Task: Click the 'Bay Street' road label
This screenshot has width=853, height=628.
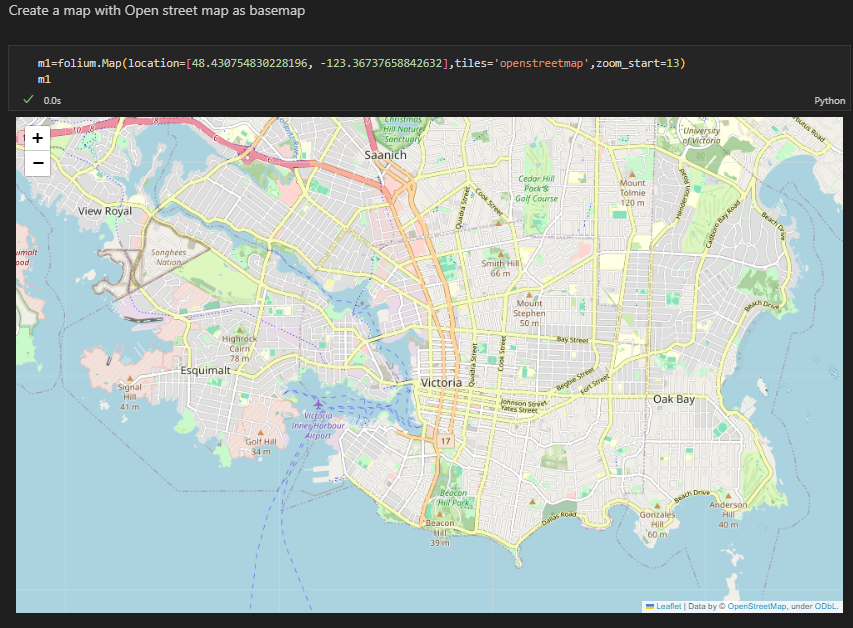Action: click(572, 340)
